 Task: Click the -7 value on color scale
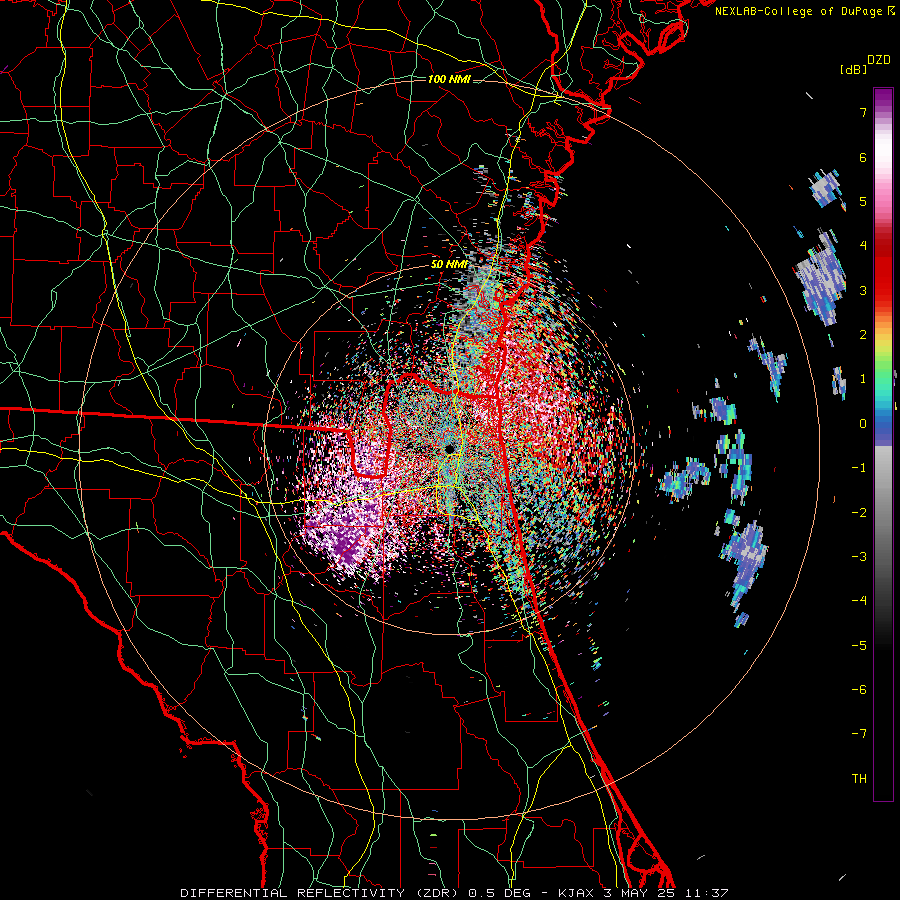(859, 734)
